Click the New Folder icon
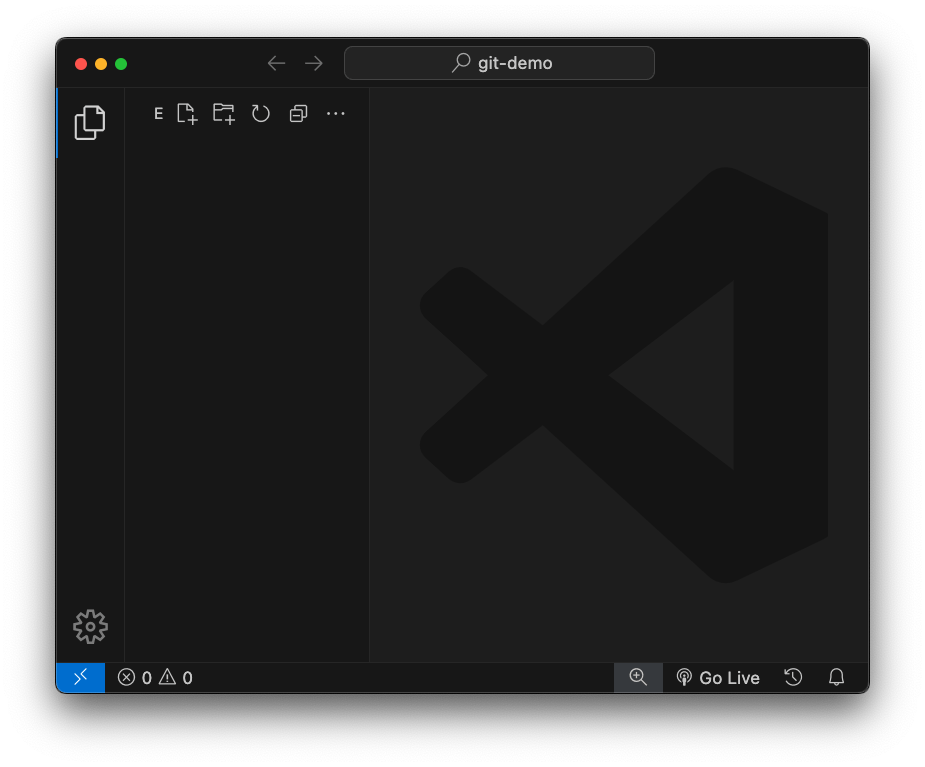This screenshot has height=767, width=925. click(x=224, y=113)
